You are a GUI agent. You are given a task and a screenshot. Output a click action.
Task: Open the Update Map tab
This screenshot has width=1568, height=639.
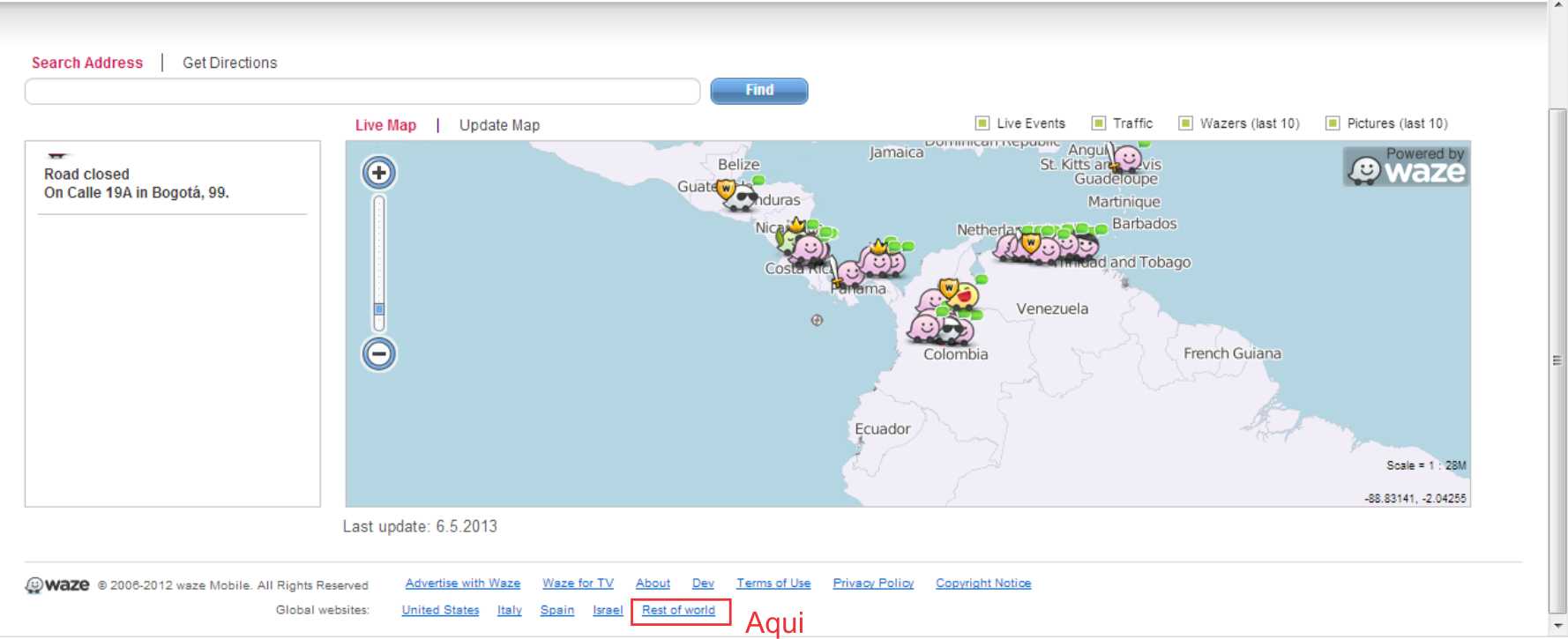click(499, 125)
